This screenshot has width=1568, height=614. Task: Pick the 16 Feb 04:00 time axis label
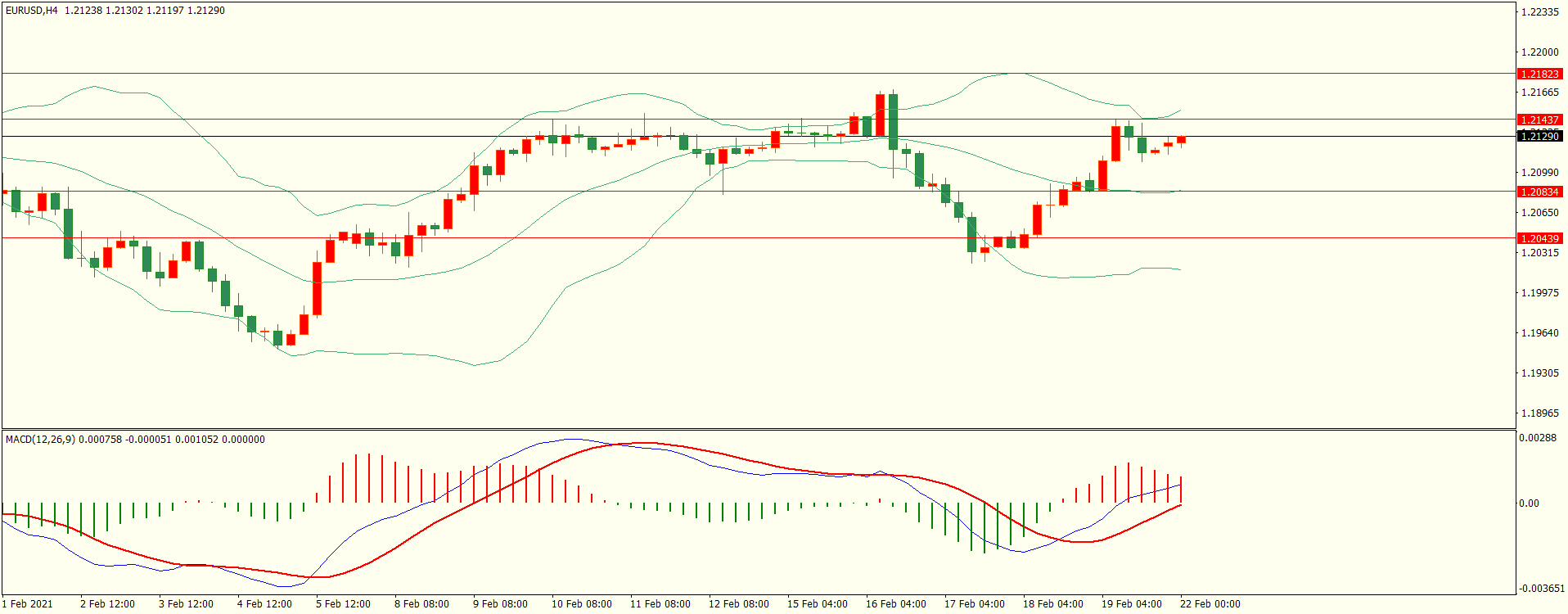point(895,604)
